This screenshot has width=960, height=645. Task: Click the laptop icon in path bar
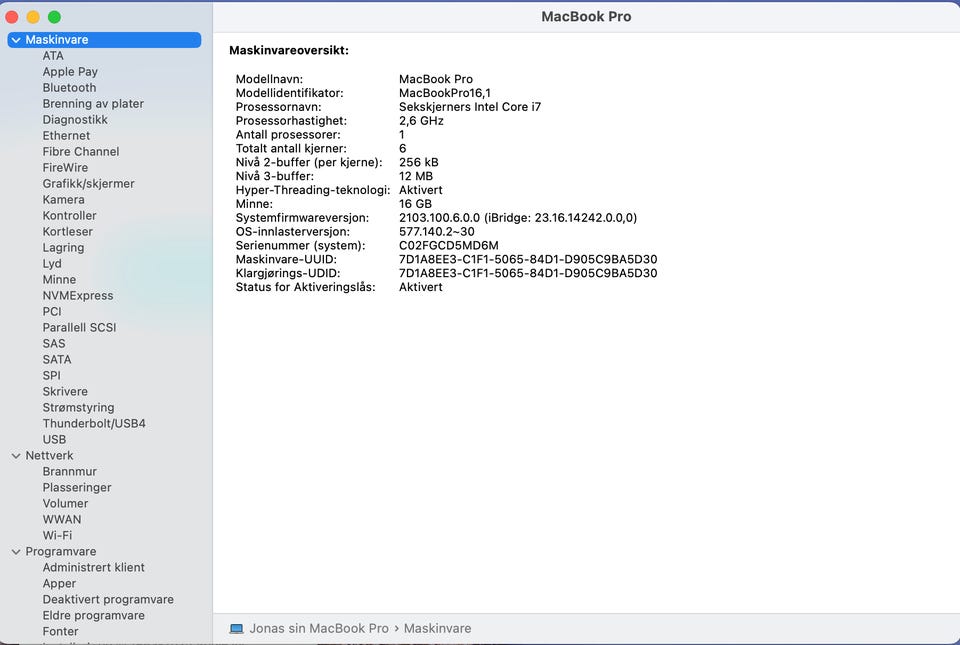(x=236, y=628)
